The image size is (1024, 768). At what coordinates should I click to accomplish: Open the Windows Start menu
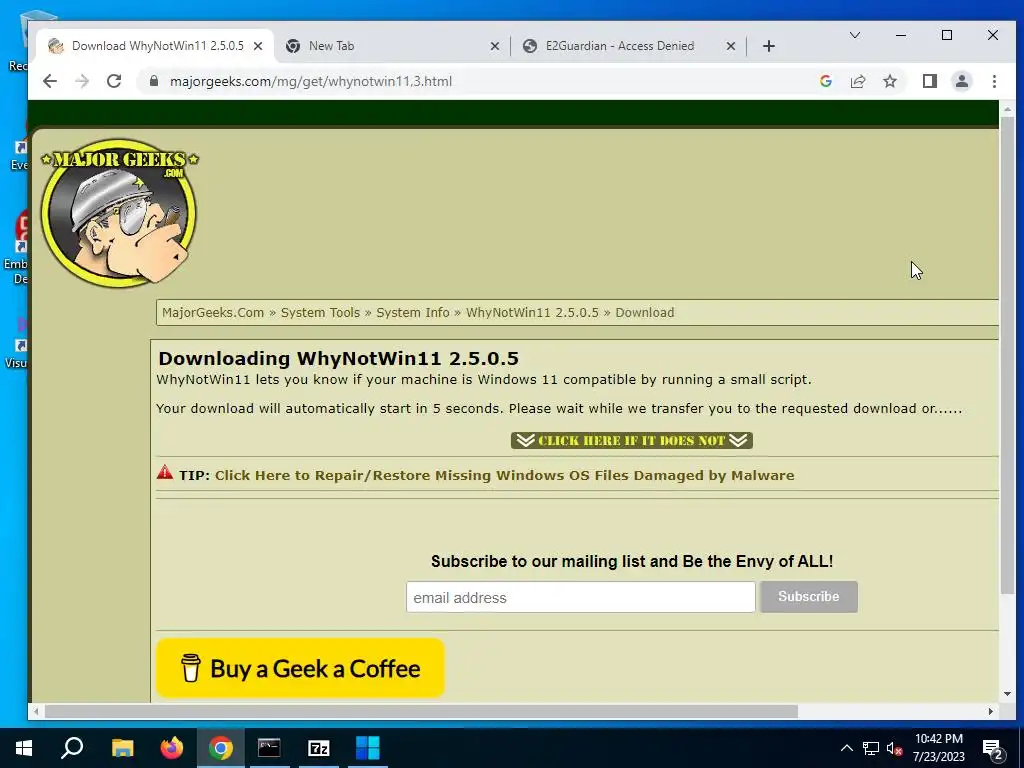coord(24,748)
